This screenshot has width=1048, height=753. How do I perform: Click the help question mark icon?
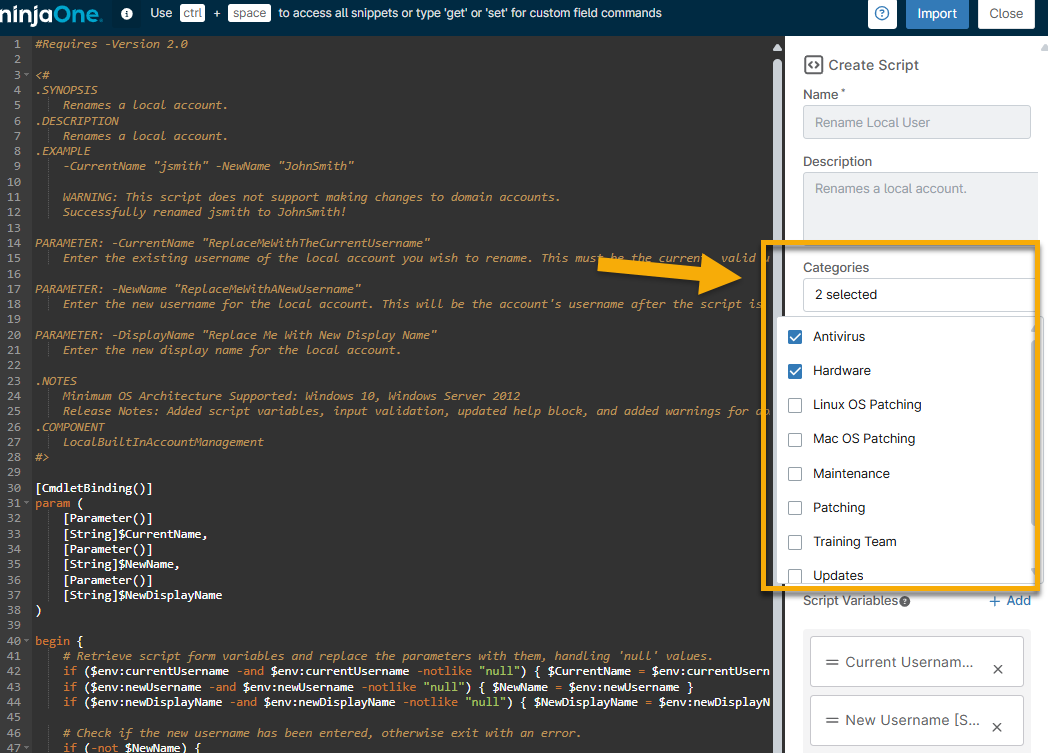pyautogui.click(x=881, y=14)
